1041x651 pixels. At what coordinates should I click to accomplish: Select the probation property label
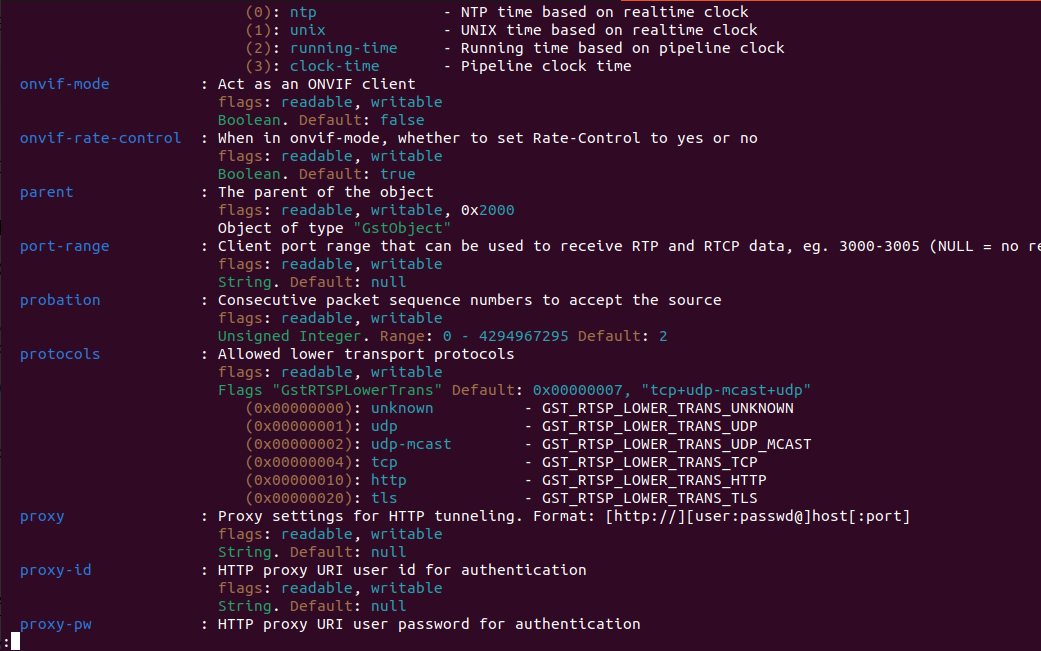tap(60, 300)
